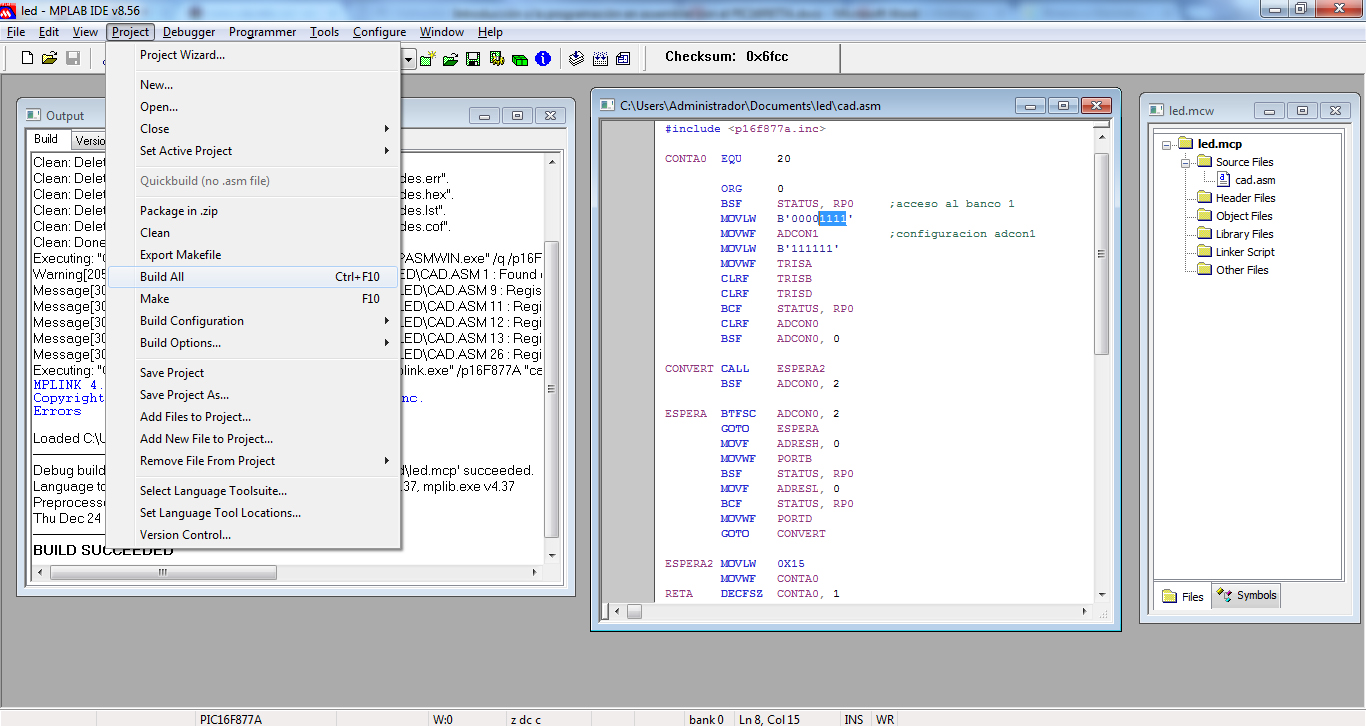Switch to Version Control tab in Output
1366x726 pixels.
pyautogui.click(x=88, y=141)
